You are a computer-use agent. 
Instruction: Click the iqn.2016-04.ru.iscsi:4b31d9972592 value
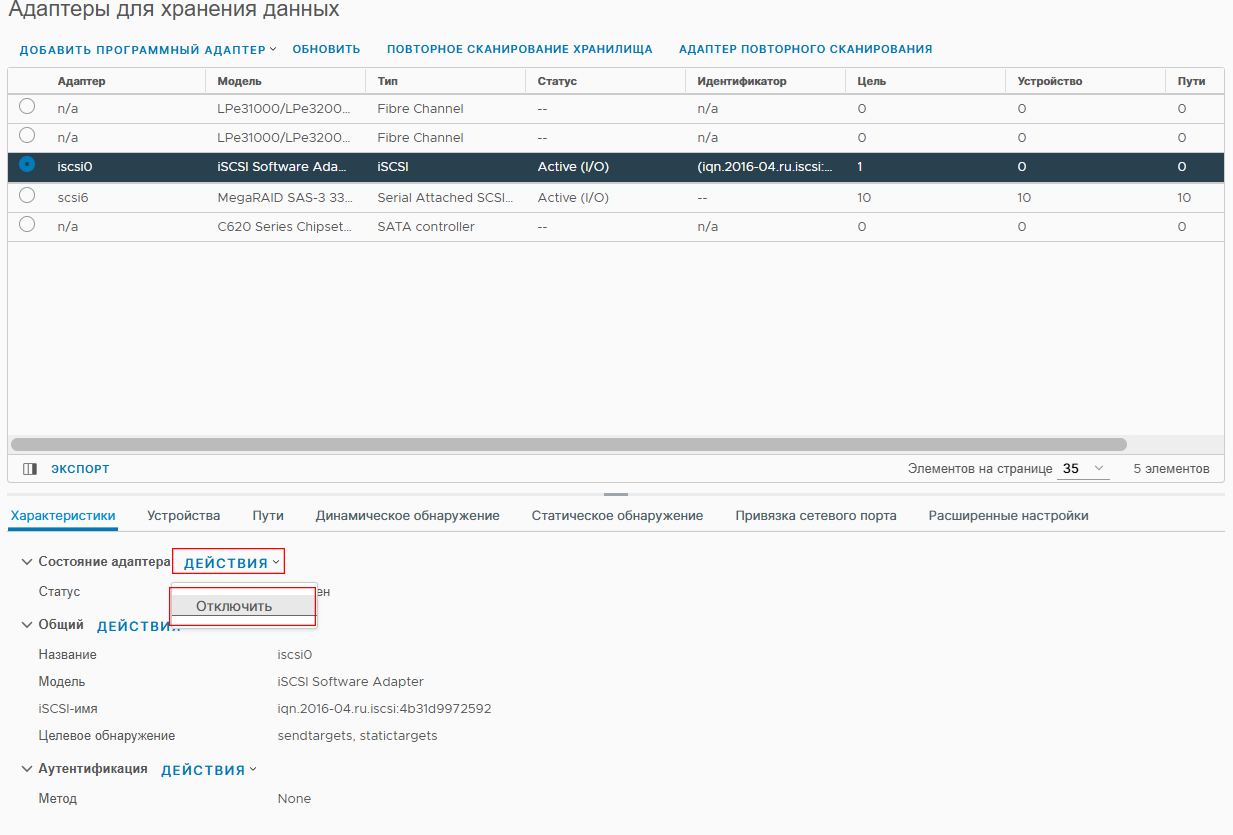pos(384,709)
